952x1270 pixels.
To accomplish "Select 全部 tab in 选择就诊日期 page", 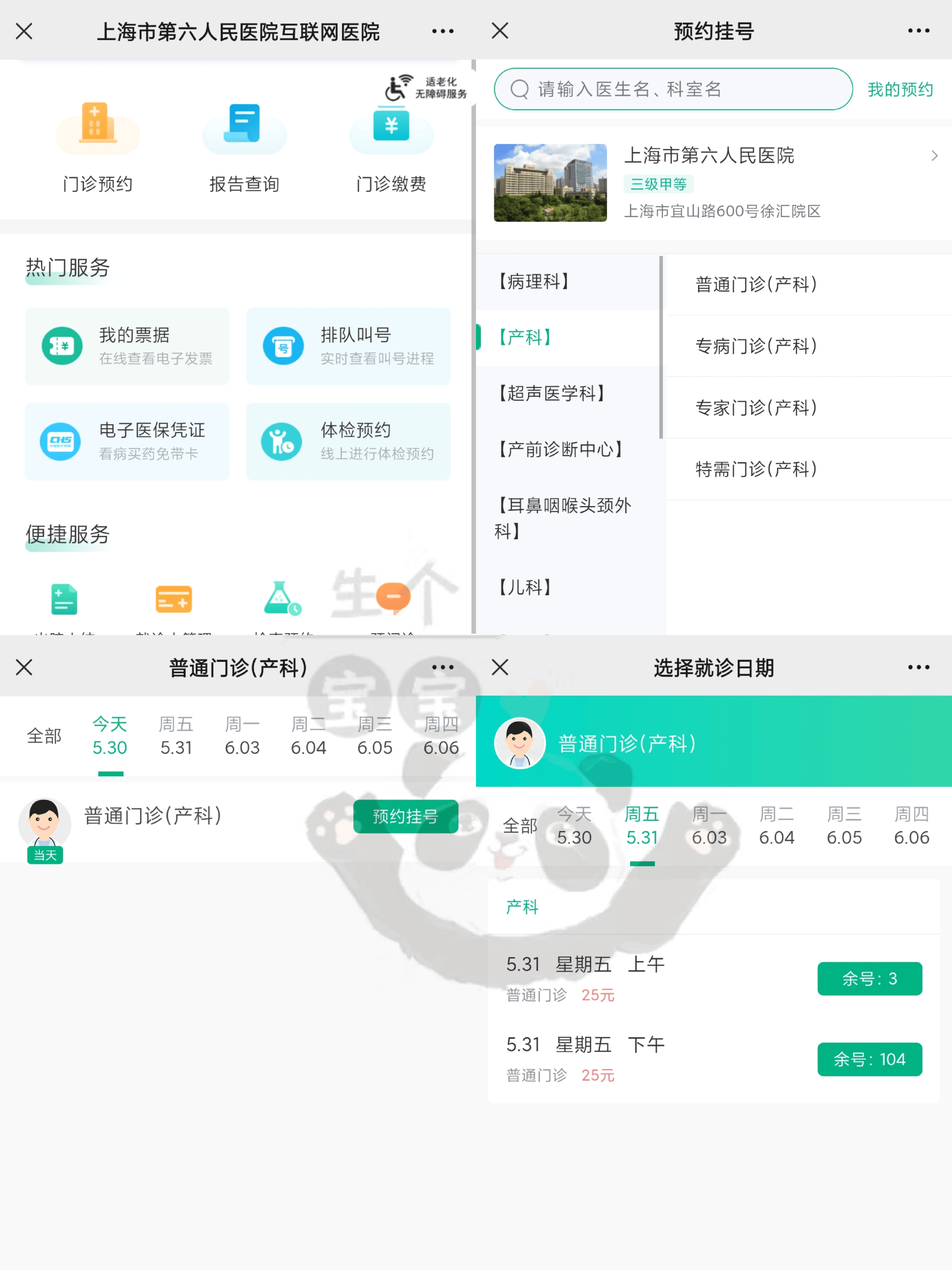I will pyautogui.click(x=520, y=825).
